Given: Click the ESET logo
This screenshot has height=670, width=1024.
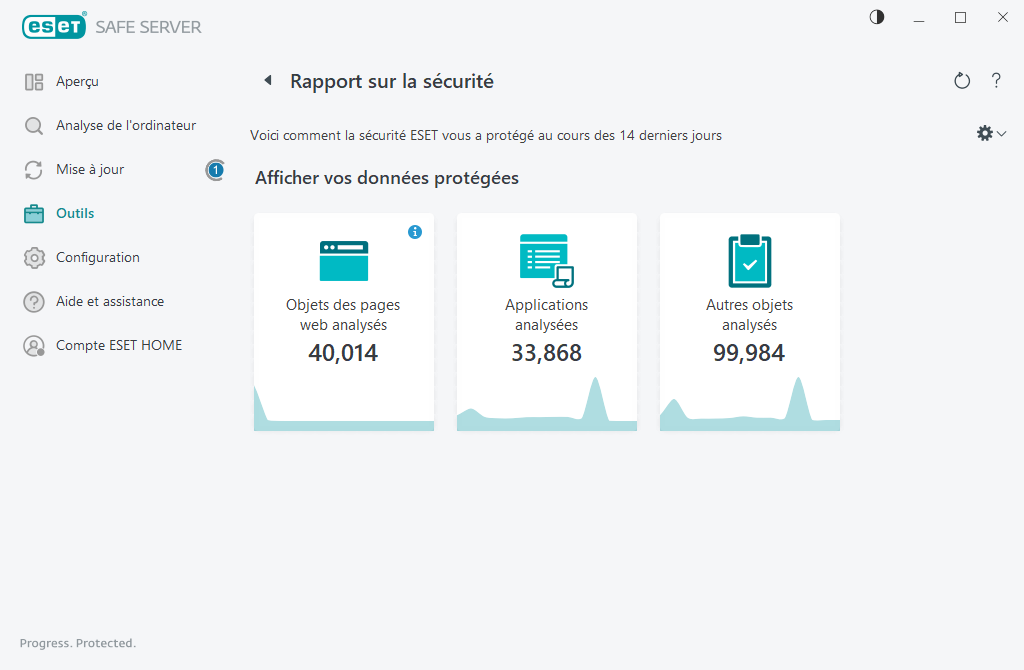Looking at the screenshot, I should 54,26.
